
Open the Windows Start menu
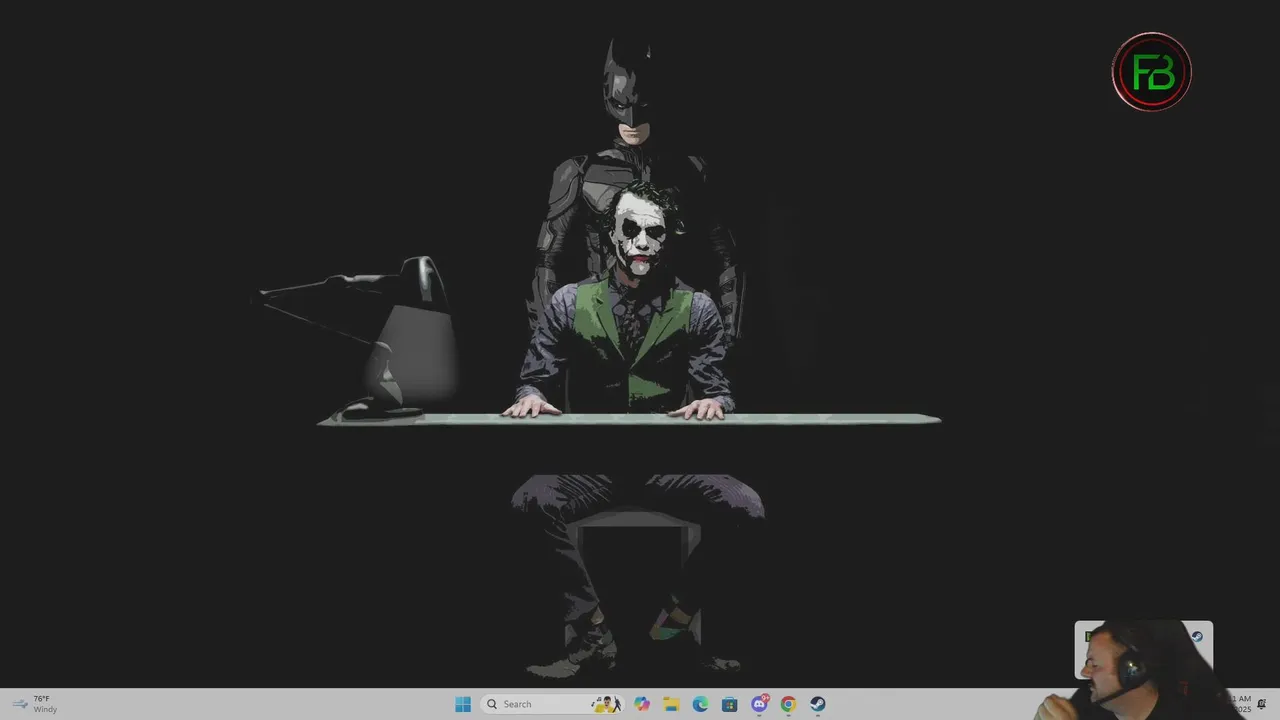463,704
